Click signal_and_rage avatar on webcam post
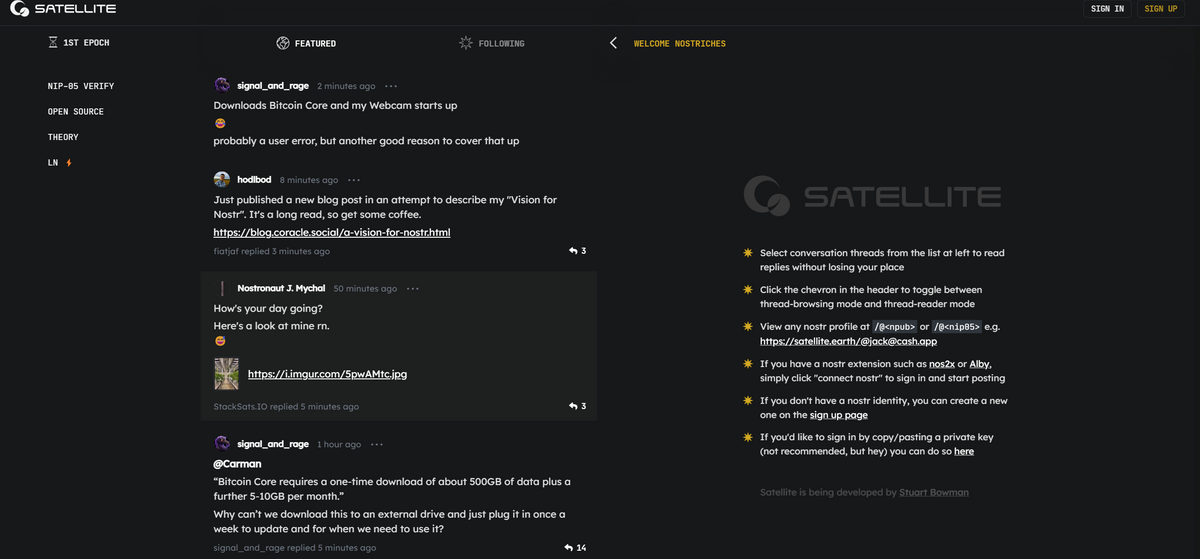This screenshot has width=1200, height=559. coord(222,86)
